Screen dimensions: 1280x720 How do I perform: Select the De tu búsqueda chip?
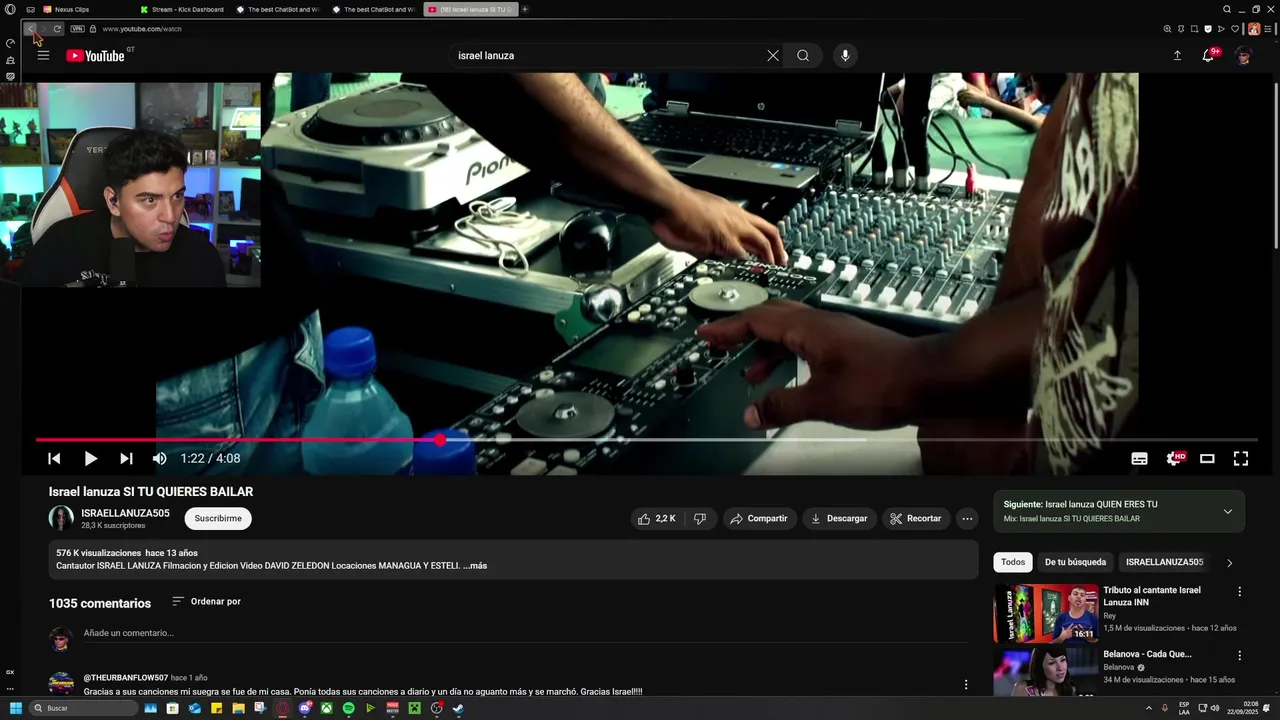point(1075,562)
